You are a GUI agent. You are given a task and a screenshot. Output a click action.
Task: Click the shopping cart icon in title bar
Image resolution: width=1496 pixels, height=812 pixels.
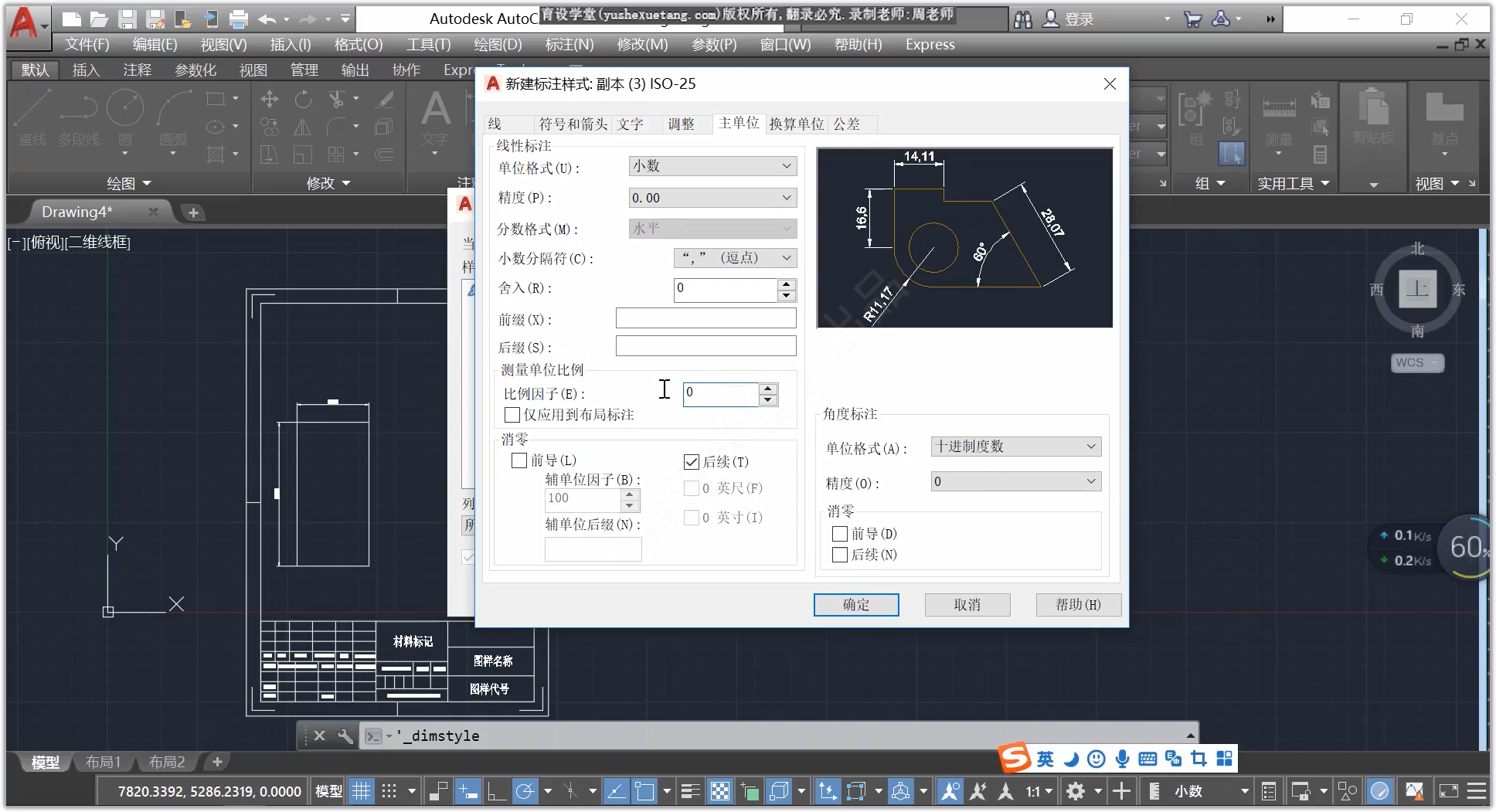click(x=1193, y=19)
